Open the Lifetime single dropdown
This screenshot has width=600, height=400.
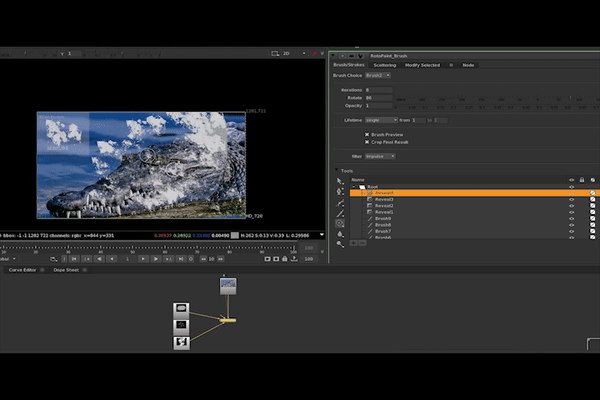pos(382,120)
